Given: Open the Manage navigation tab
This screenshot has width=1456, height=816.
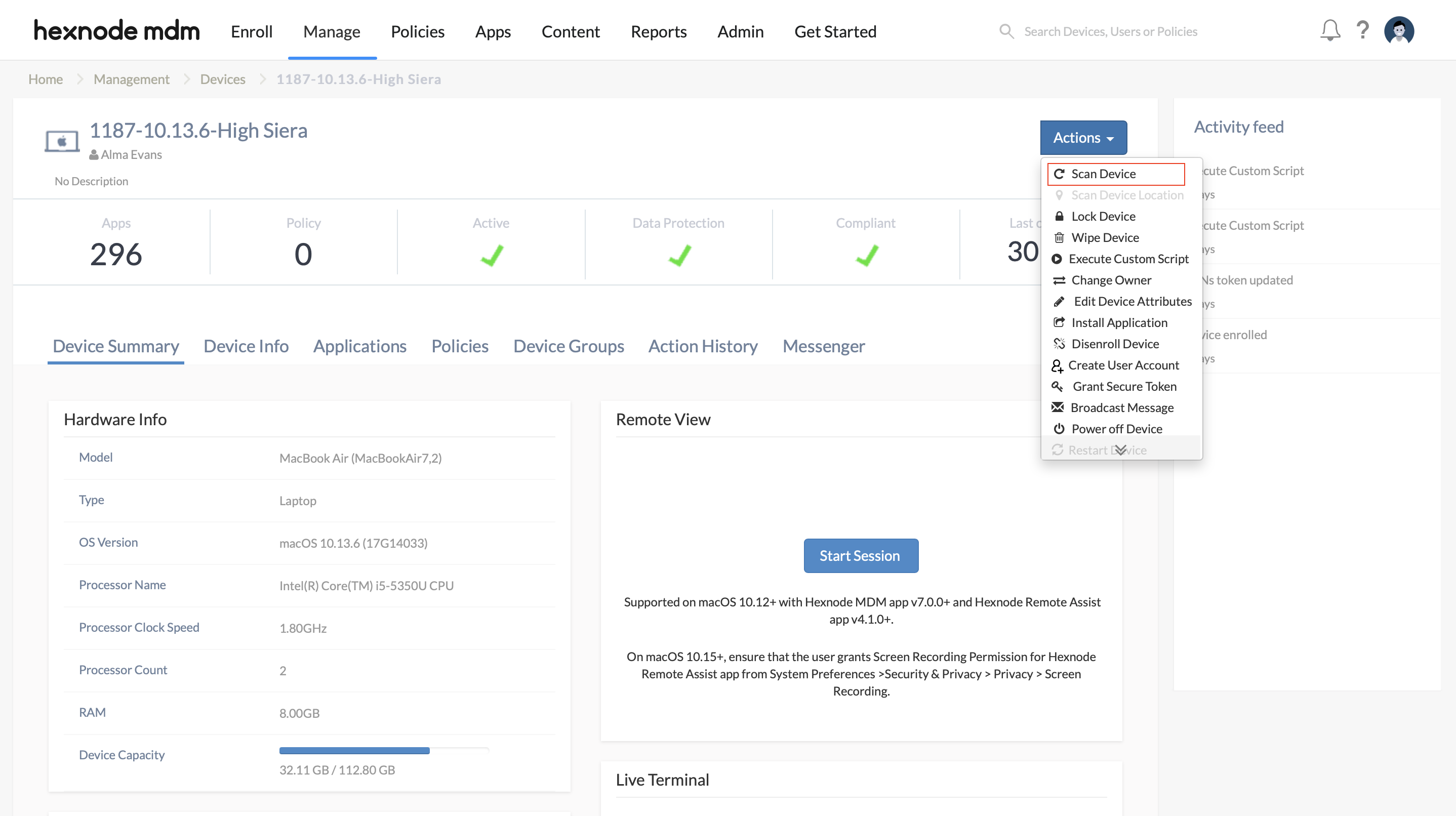Looking at the screenshot, I should point(332,32).
